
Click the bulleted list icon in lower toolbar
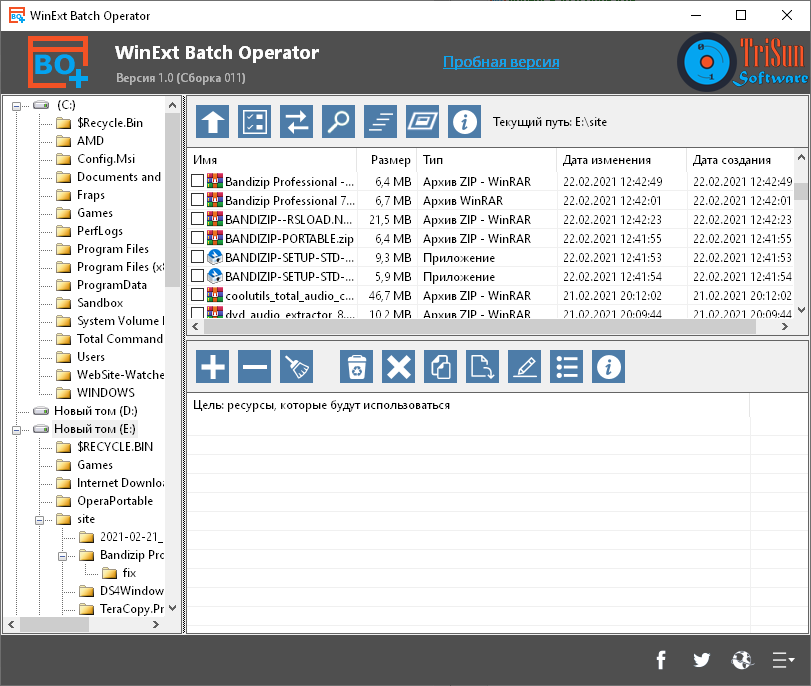(x=566, y=366)
